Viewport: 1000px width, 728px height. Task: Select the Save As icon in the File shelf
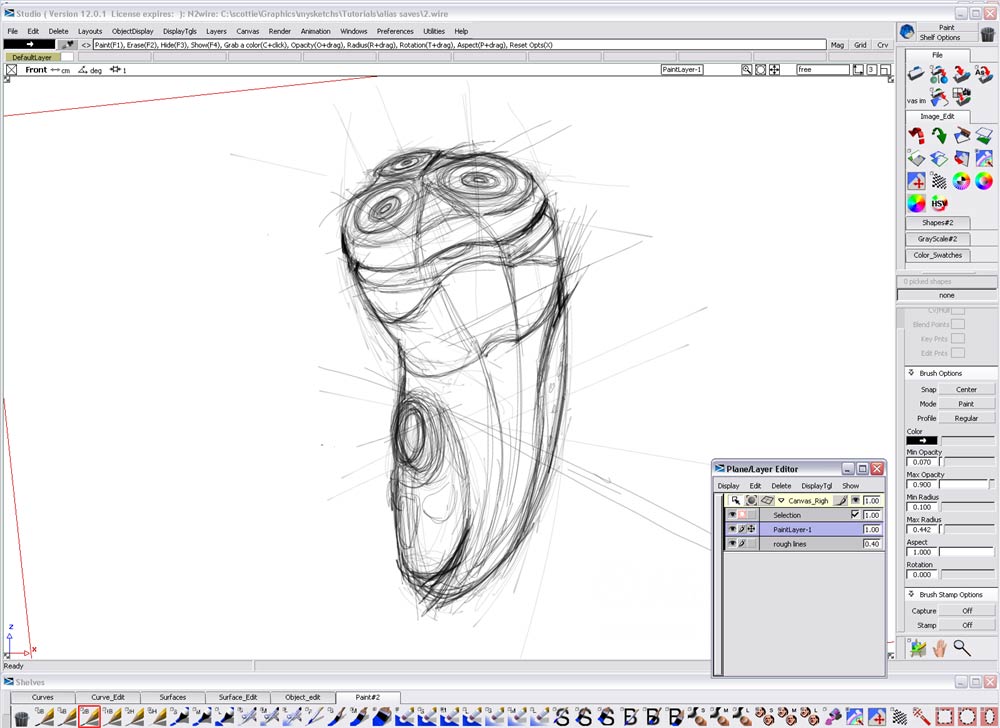pyautogui.click(x=984, y=74)
